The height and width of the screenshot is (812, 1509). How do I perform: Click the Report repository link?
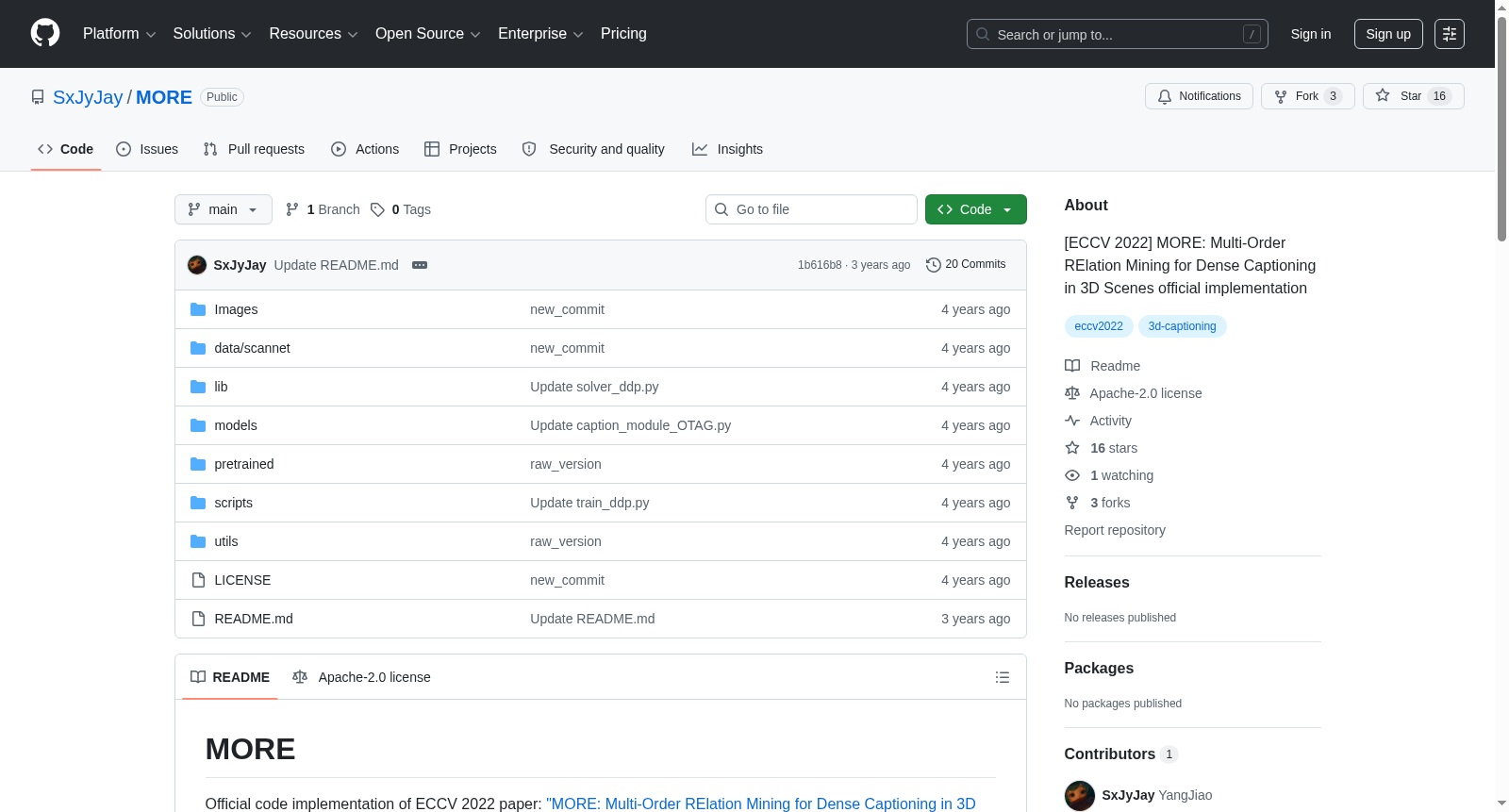(x=1115, y=530)
